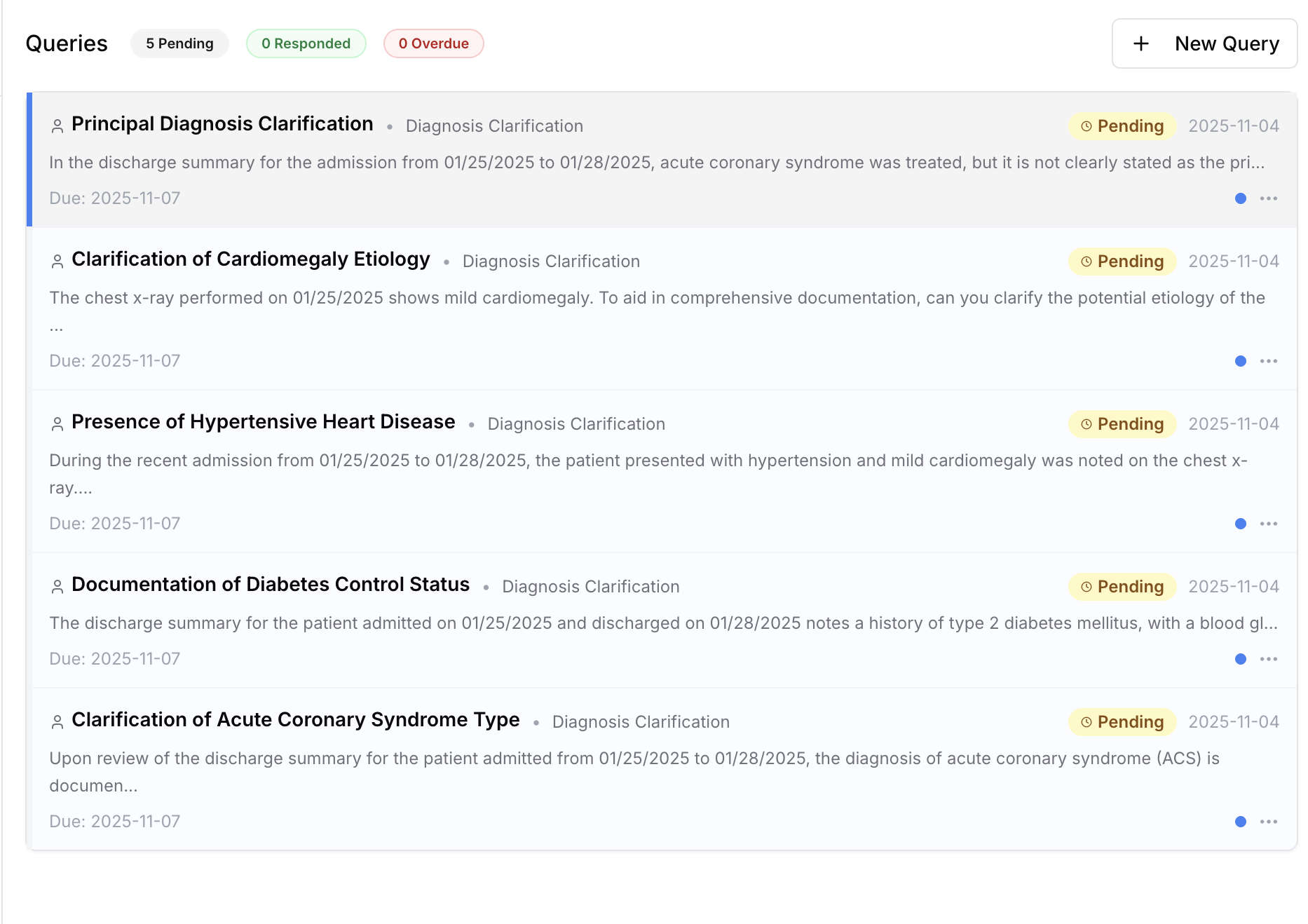The height and width of the screenshot is (924, 1308).
Task: Create a New Query
Action: coord(1204,43)
